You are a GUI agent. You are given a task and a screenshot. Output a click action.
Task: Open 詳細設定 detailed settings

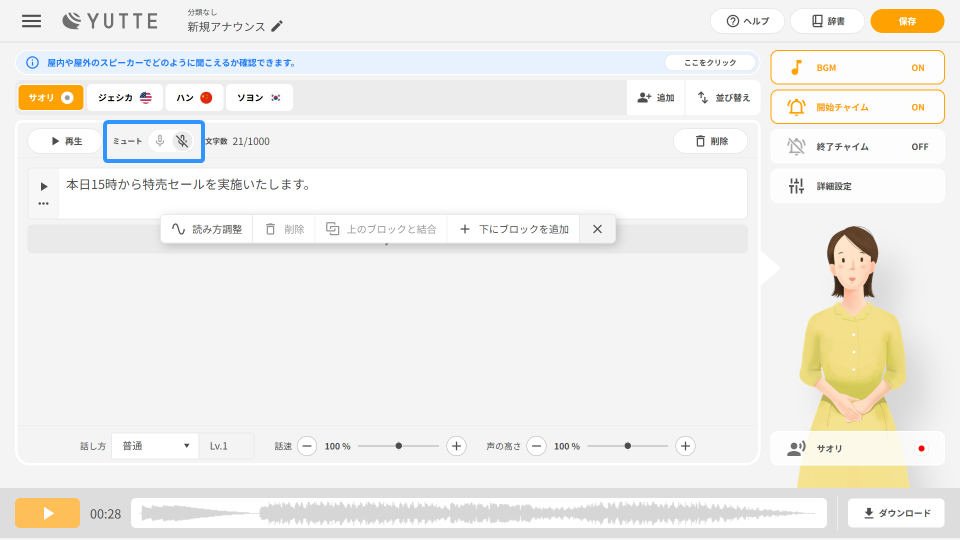point(857,186)
